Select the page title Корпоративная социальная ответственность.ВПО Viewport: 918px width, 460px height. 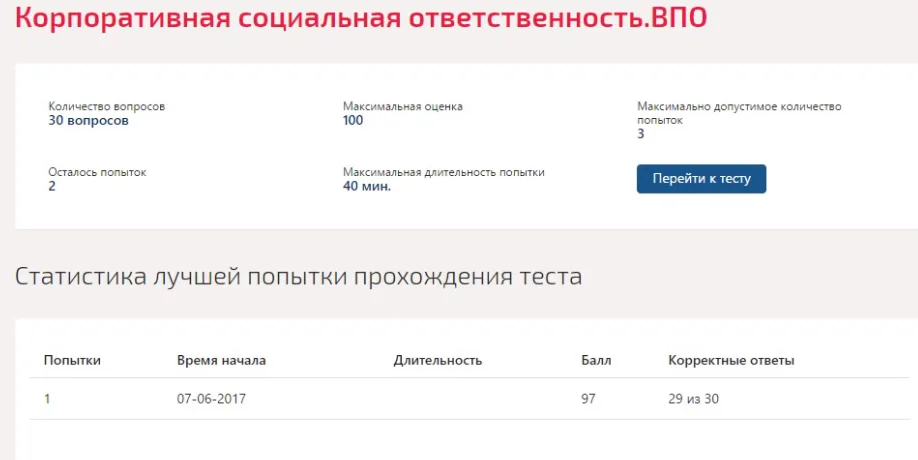click(x=361, y=18)
